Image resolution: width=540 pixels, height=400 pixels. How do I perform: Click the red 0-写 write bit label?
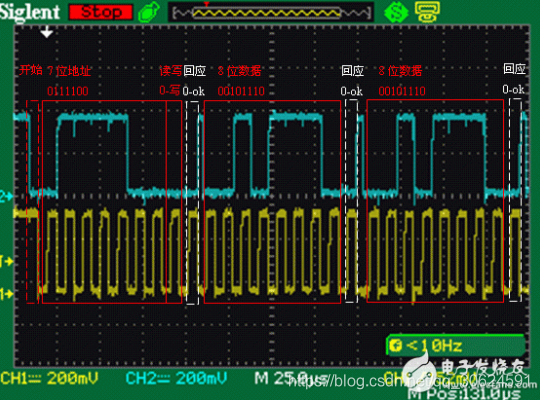click(169, 90)
